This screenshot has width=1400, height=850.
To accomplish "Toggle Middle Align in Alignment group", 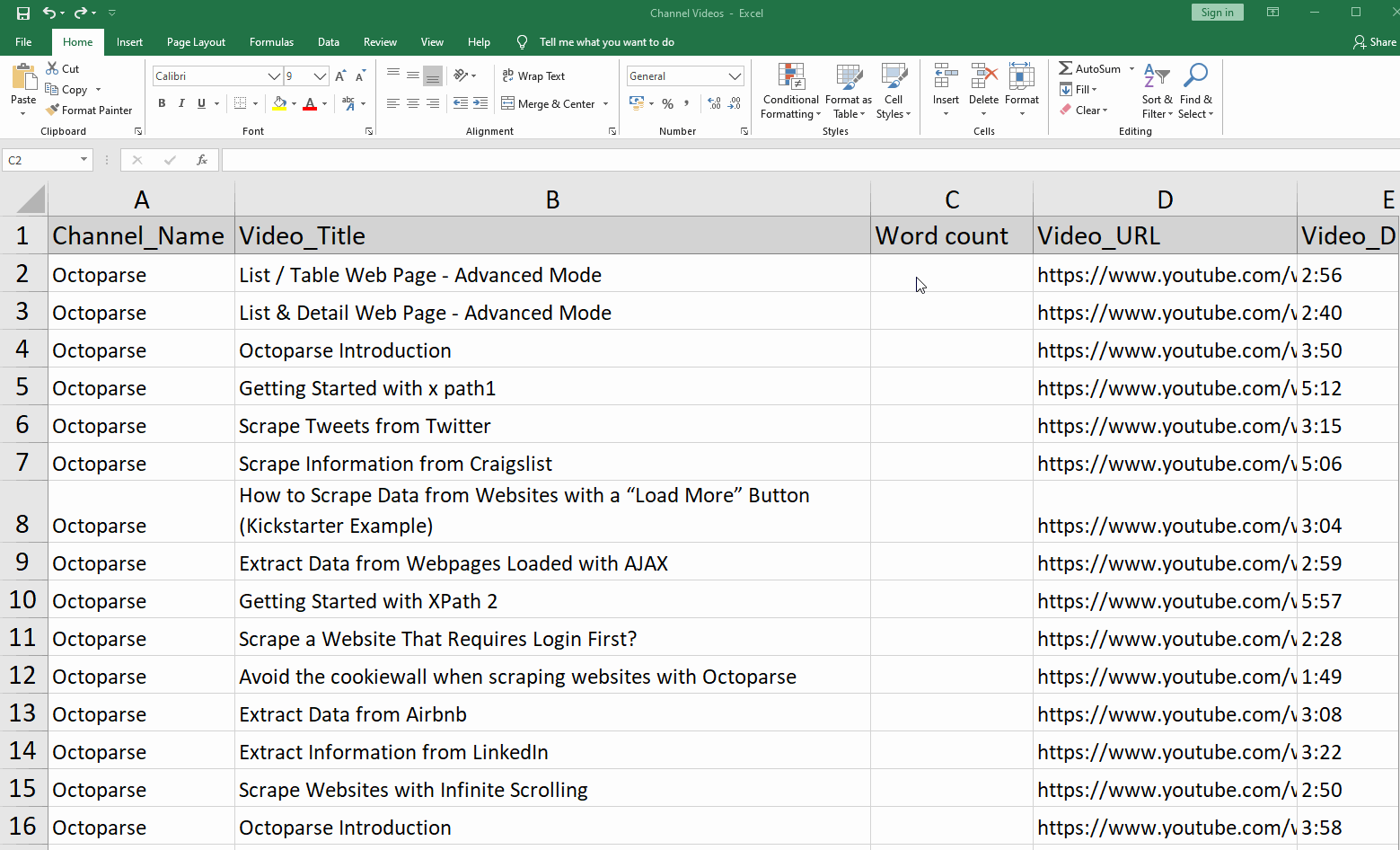I will pos(413,75).
